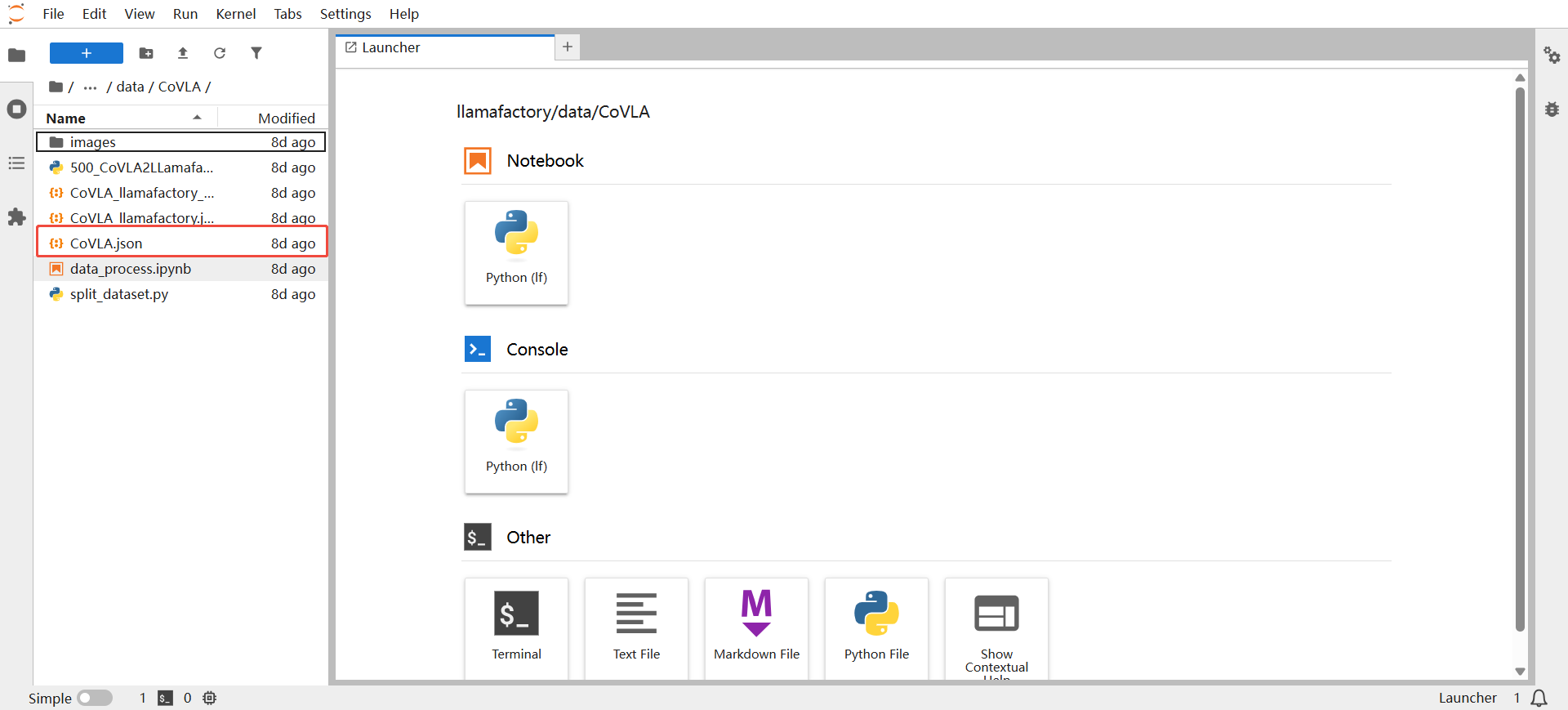The width and height of the screenshot is (1568, 710).
Task: Open the Running Terminals and Kernels sidebar
Action: coord(16,109)
